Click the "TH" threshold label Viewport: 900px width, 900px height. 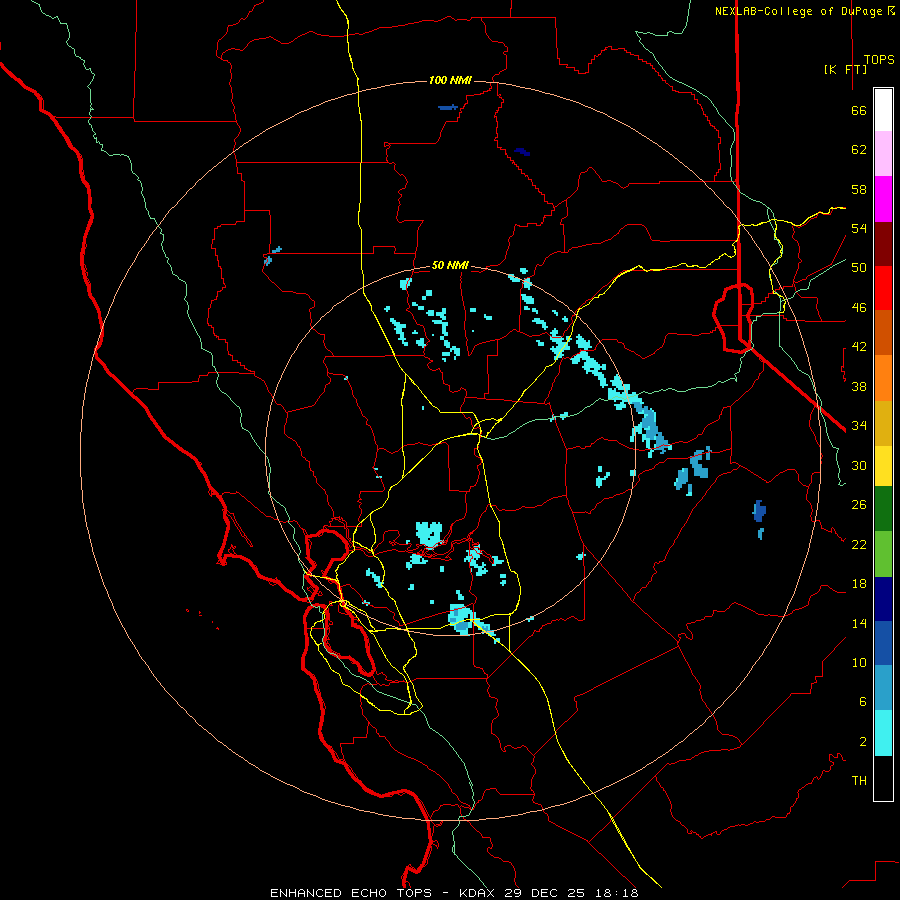pos(859,781)
